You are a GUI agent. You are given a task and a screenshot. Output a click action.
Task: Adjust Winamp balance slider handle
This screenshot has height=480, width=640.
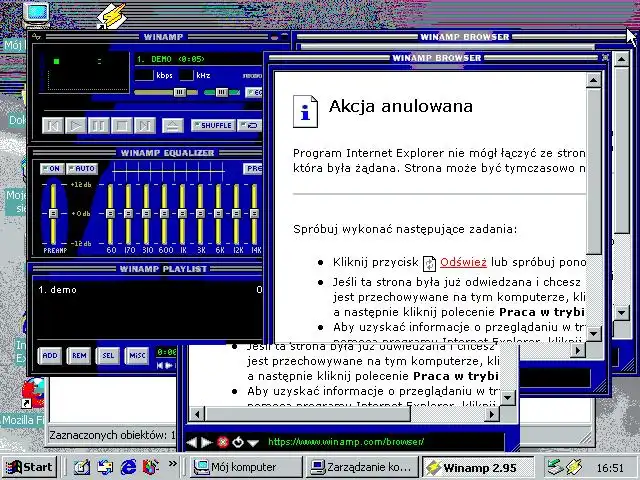coord(222,92)
